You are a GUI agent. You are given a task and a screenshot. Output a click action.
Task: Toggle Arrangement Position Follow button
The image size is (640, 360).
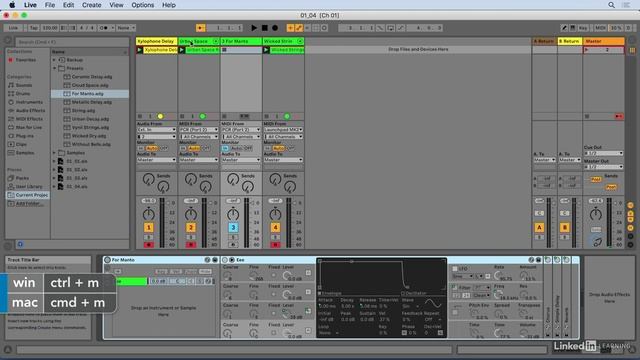(200, 28)
